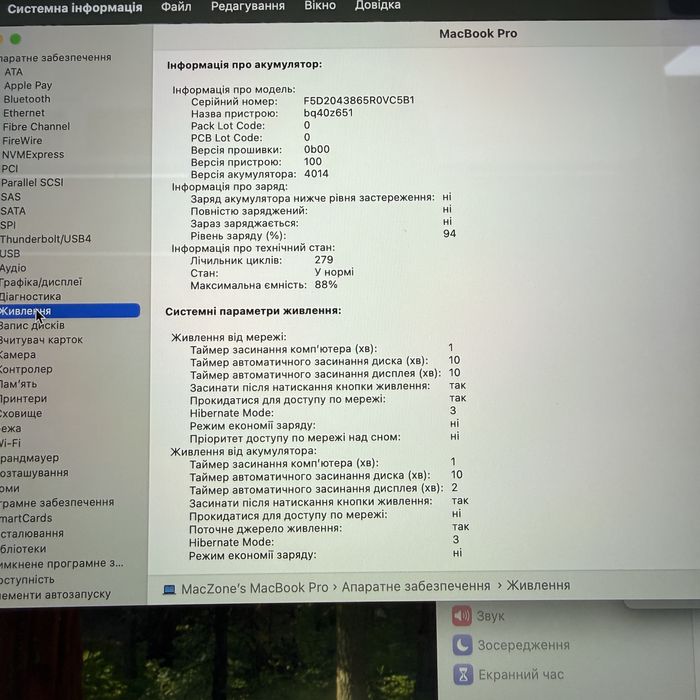This screenshot has height=700, width=700.
Task: Open Звук in the System Settings window
Action: tap(490, 616)
